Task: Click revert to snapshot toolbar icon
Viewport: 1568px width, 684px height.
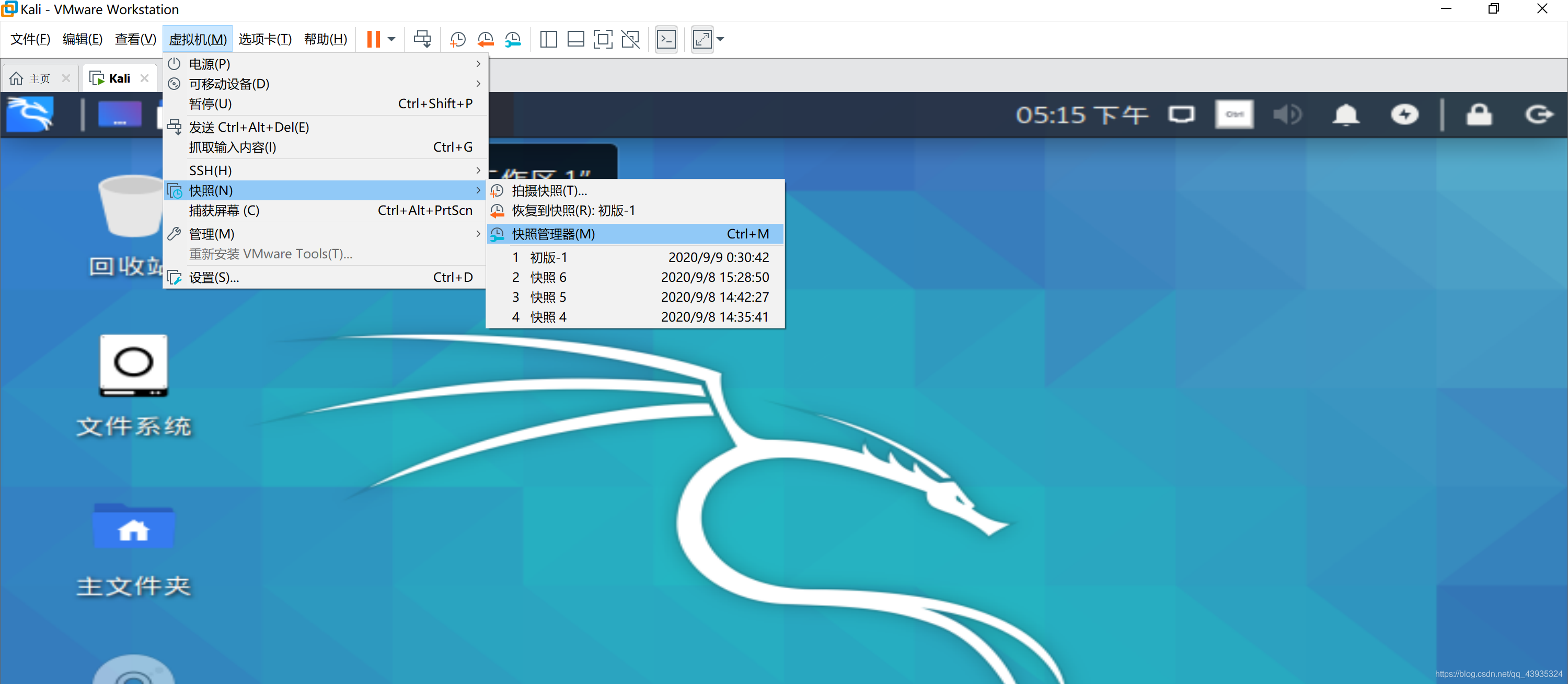Action: pos(485,40)
